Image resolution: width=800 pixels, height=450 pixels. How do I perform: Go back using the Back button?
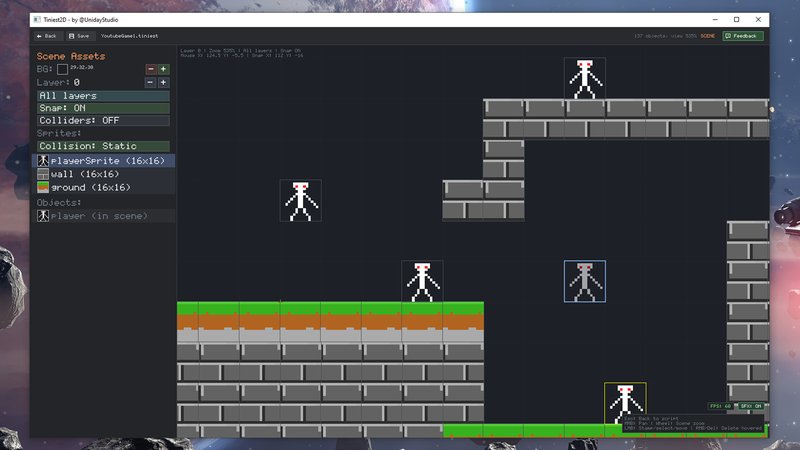pos(47,36)
